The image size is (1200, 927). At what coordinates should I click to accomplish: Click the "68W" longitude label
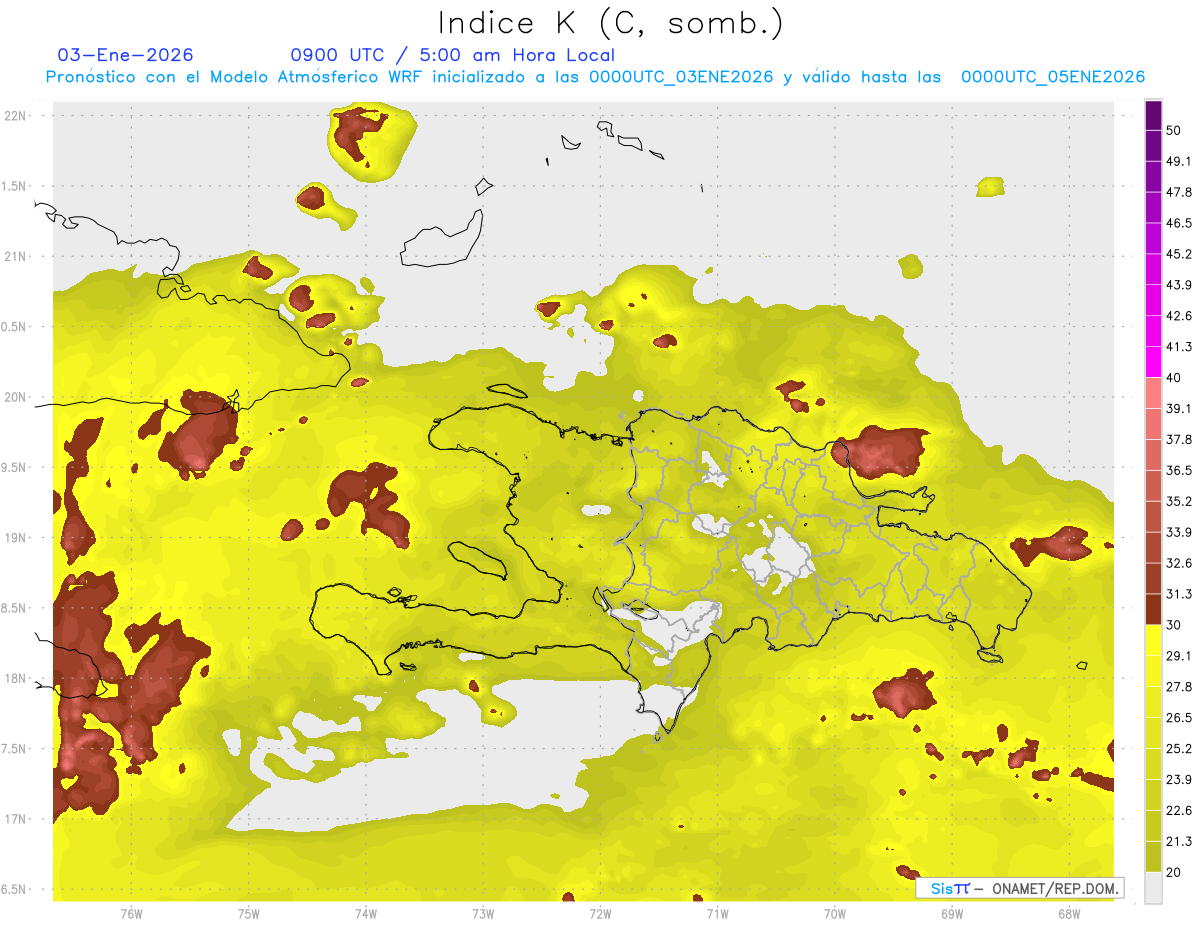point(1069,914)
